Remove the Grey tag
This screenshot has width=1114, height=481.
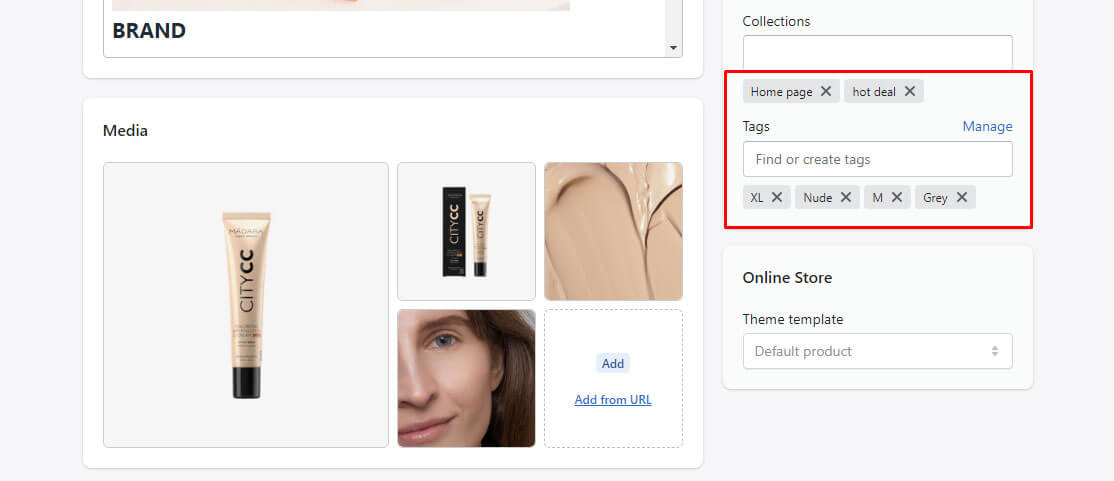pyautogui.click(x=961, y=197)
